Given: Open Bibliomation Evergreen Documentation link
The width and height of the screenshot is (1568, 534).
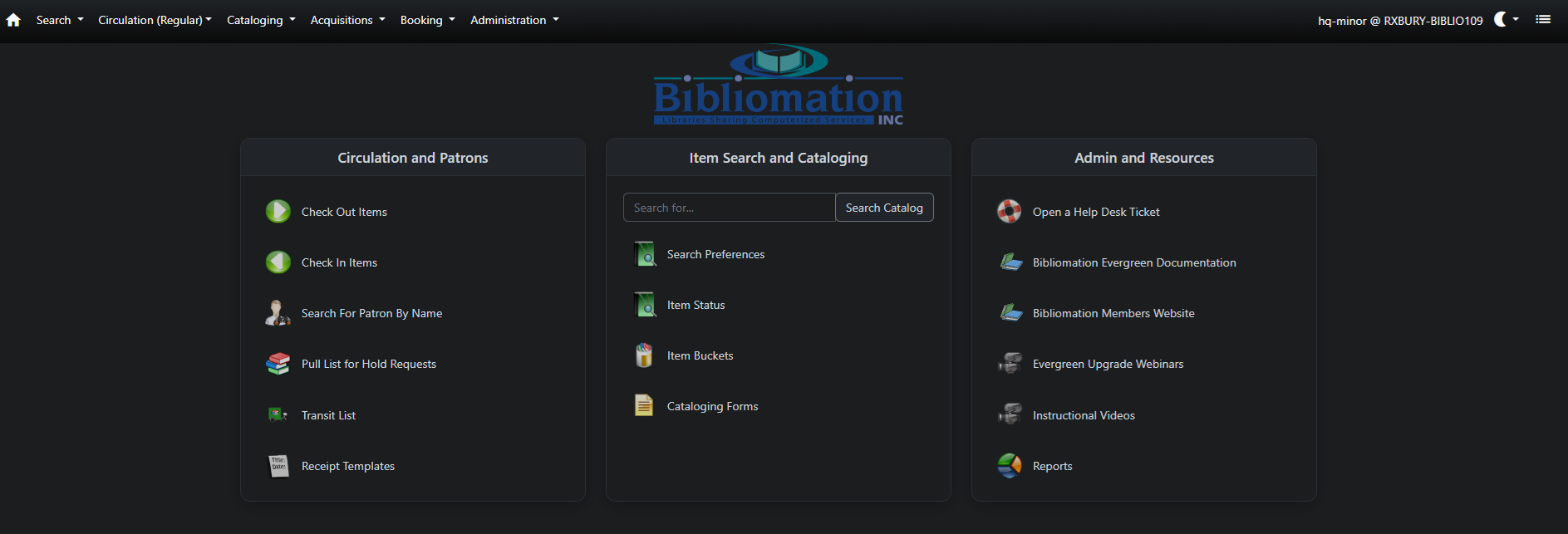Looking at the screenshot, I should tap(1134, 262).
